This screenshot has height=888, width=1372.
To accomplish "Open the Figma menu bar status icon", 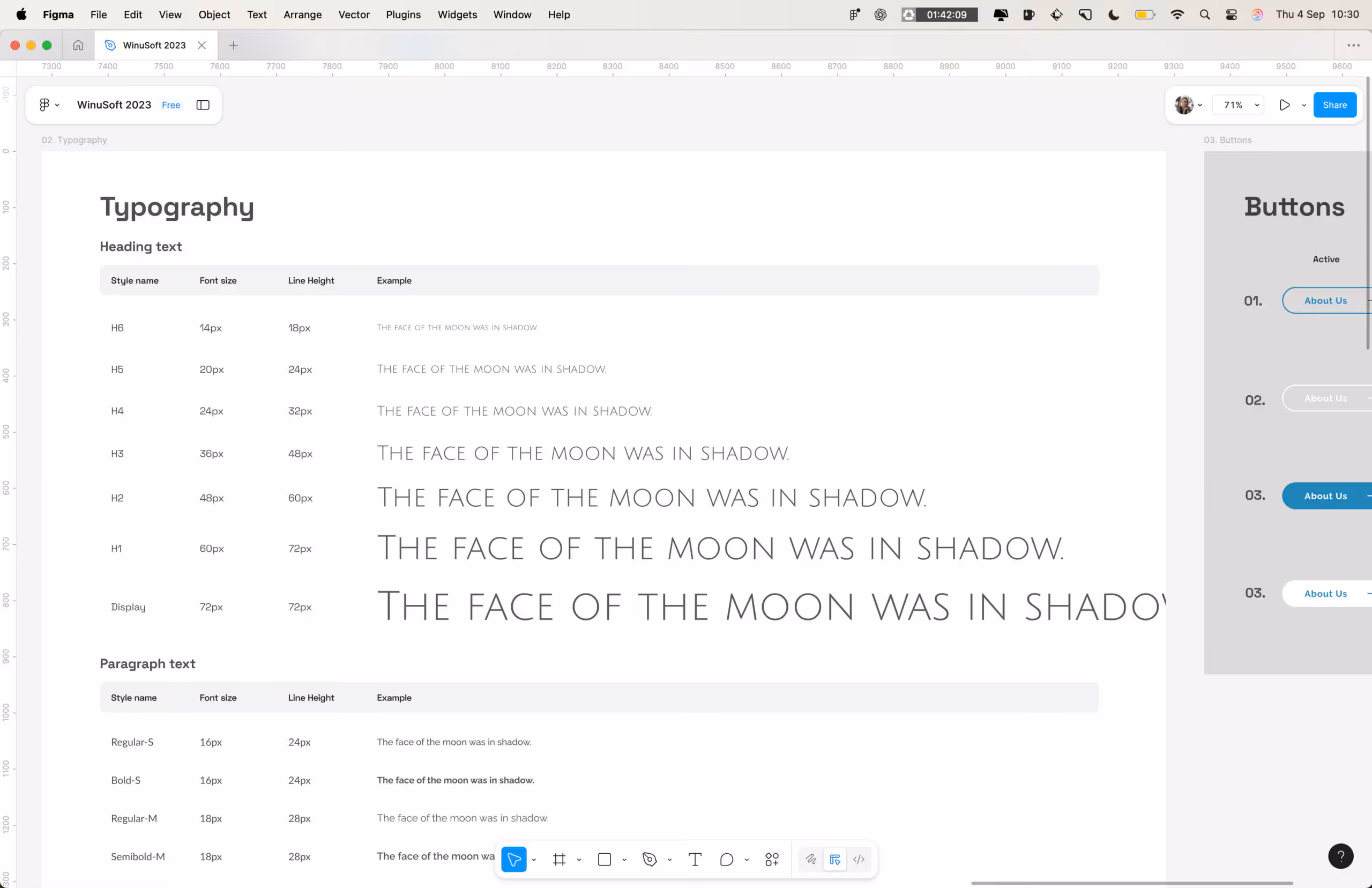I will point(854,14).
